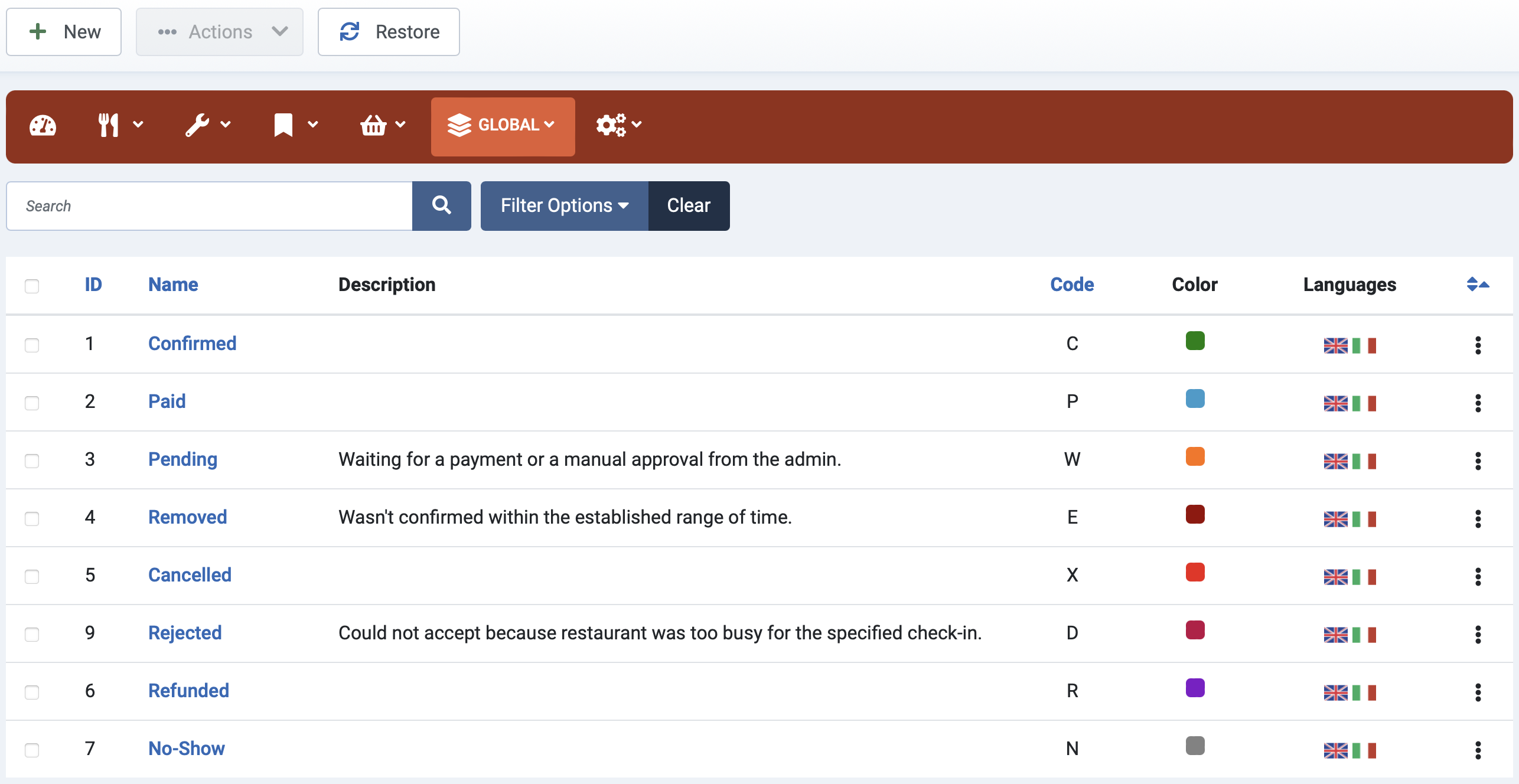Open the bookmark icon menu
Image resolution: width=1519 pixels, height=784 pixels.
click(x=296, y=126)
